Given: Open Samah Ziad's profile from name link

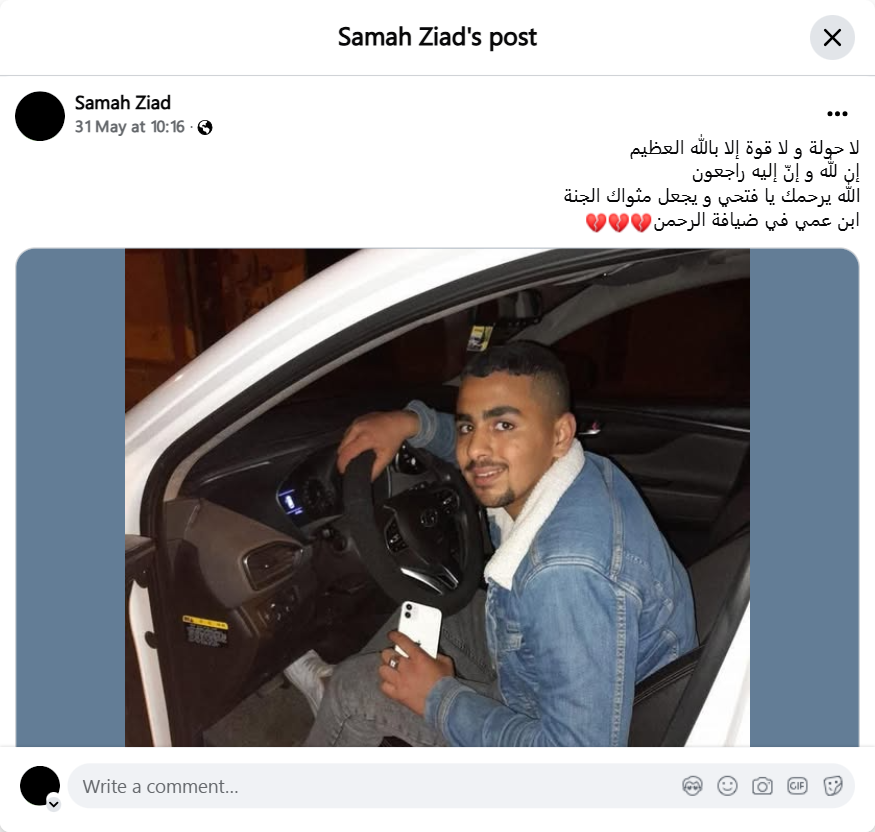Looking at the screenshot, I should pos(123,103).
